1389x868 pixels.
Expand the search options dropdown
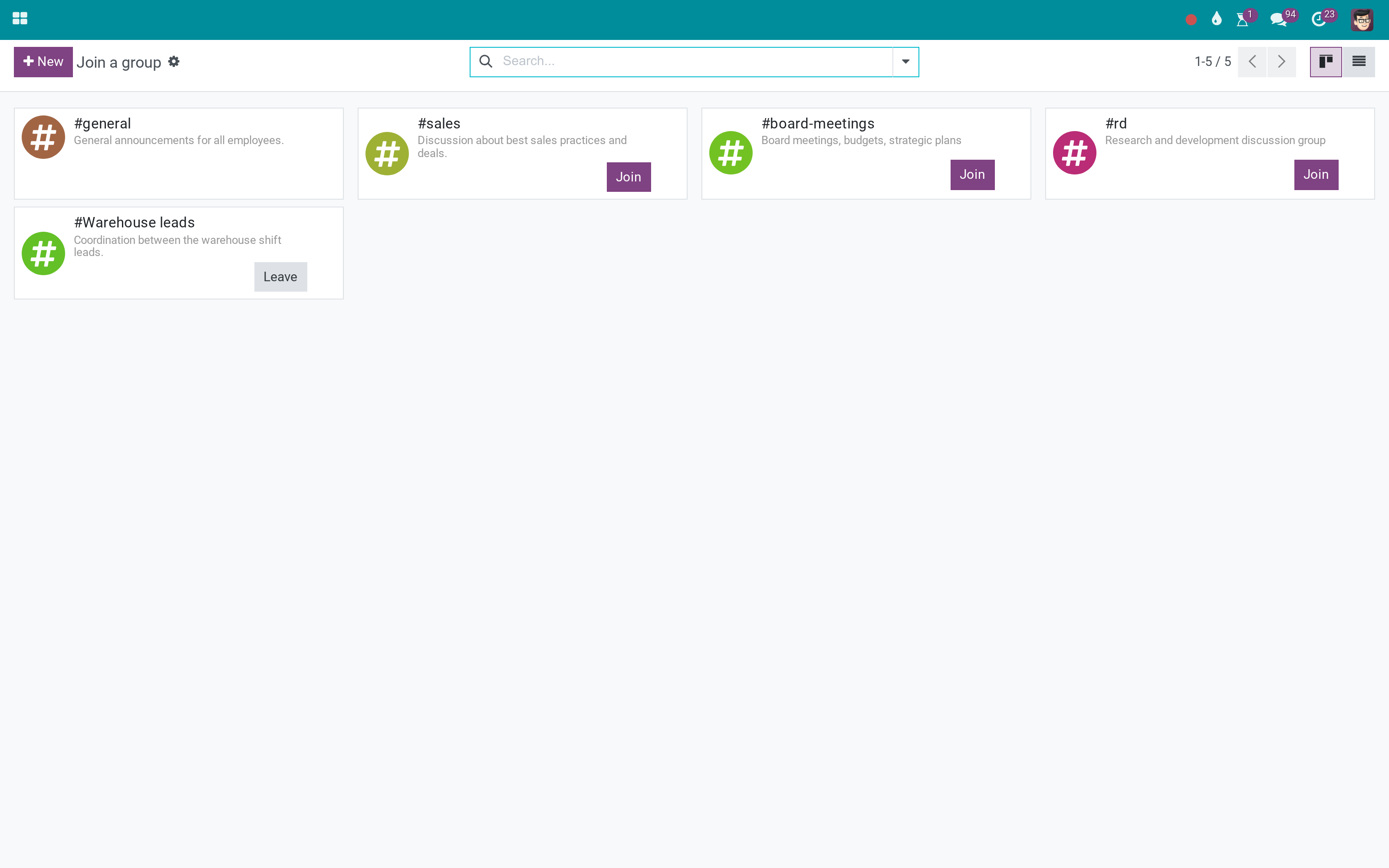[905, 62]
